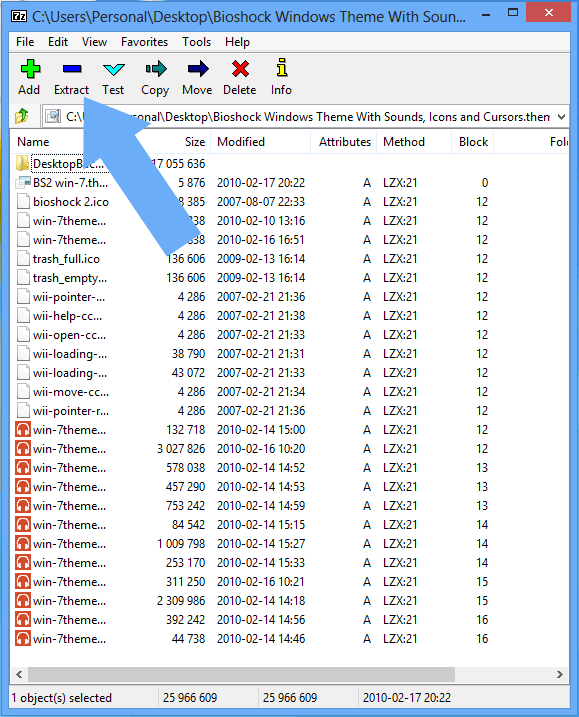Click the trash_full.ico file icon
579x717 pixels.
23,259
